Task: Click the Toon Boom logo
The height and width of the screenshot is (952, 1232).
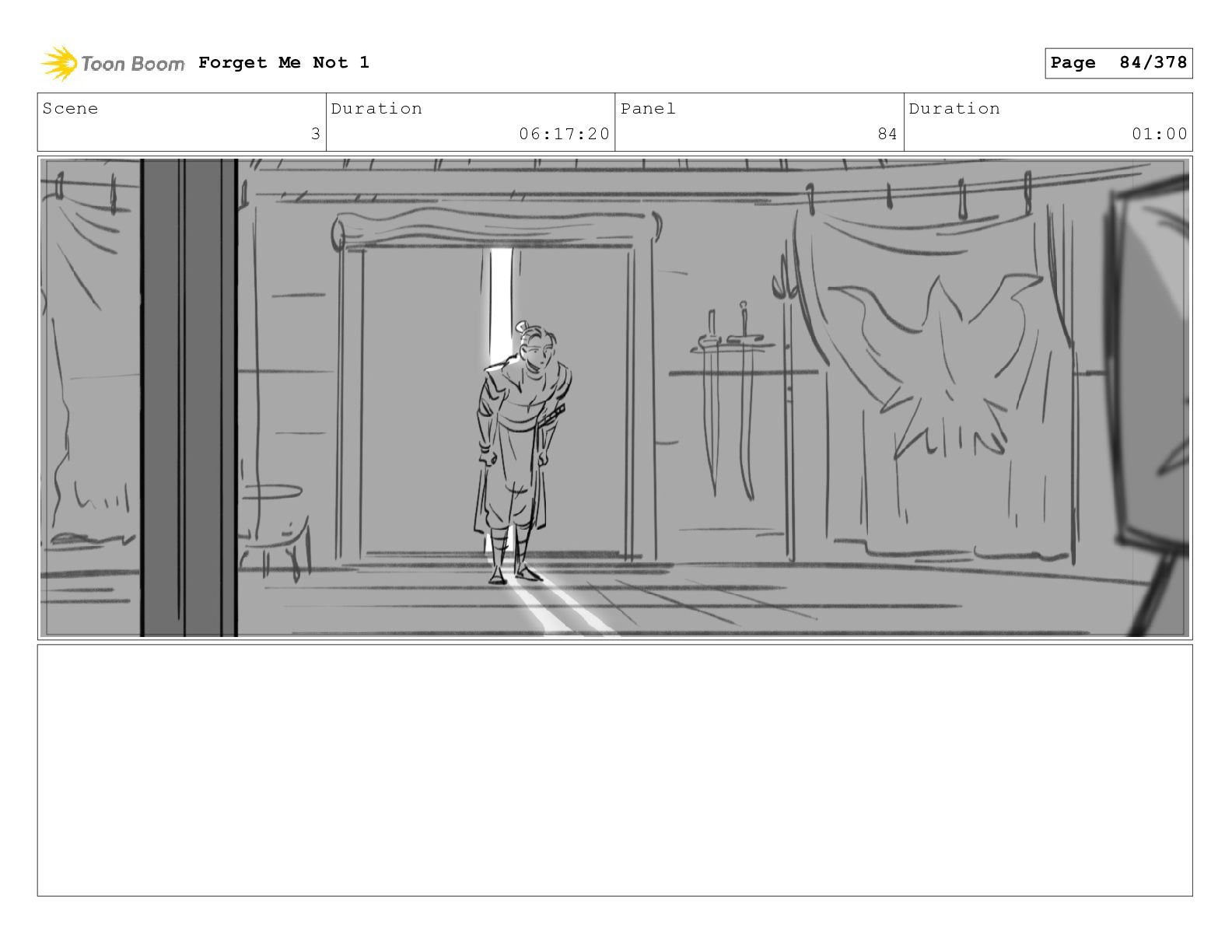Action: (113, 63)
